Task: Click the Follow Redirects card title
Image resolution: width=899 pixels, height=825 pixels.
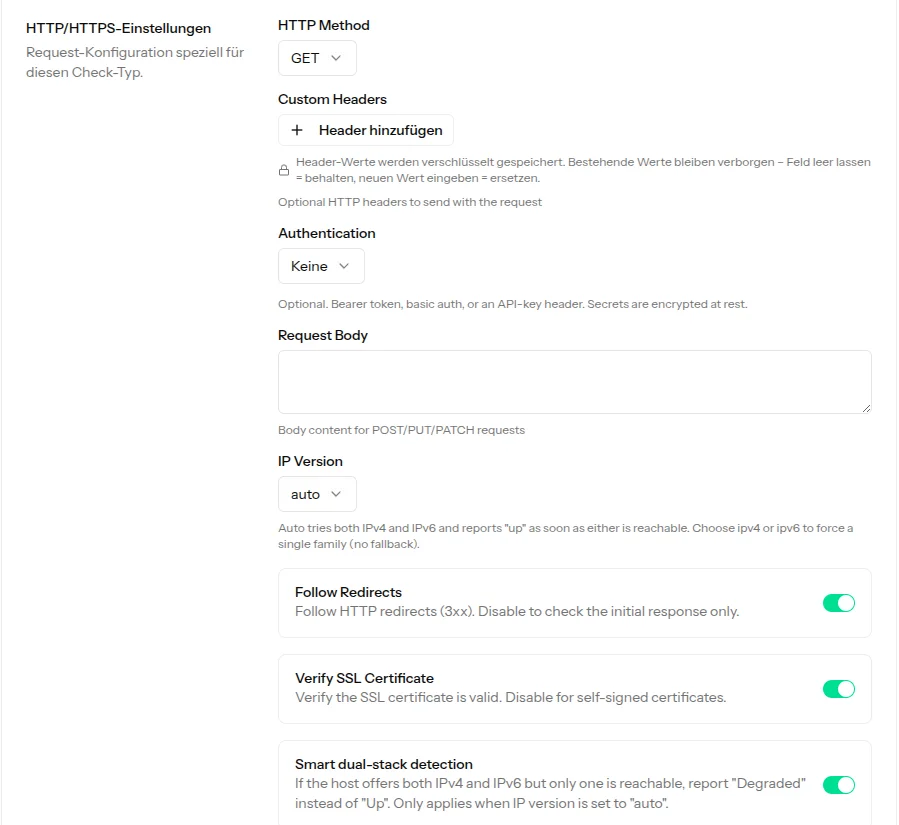Action: click(x=348, y=592)
